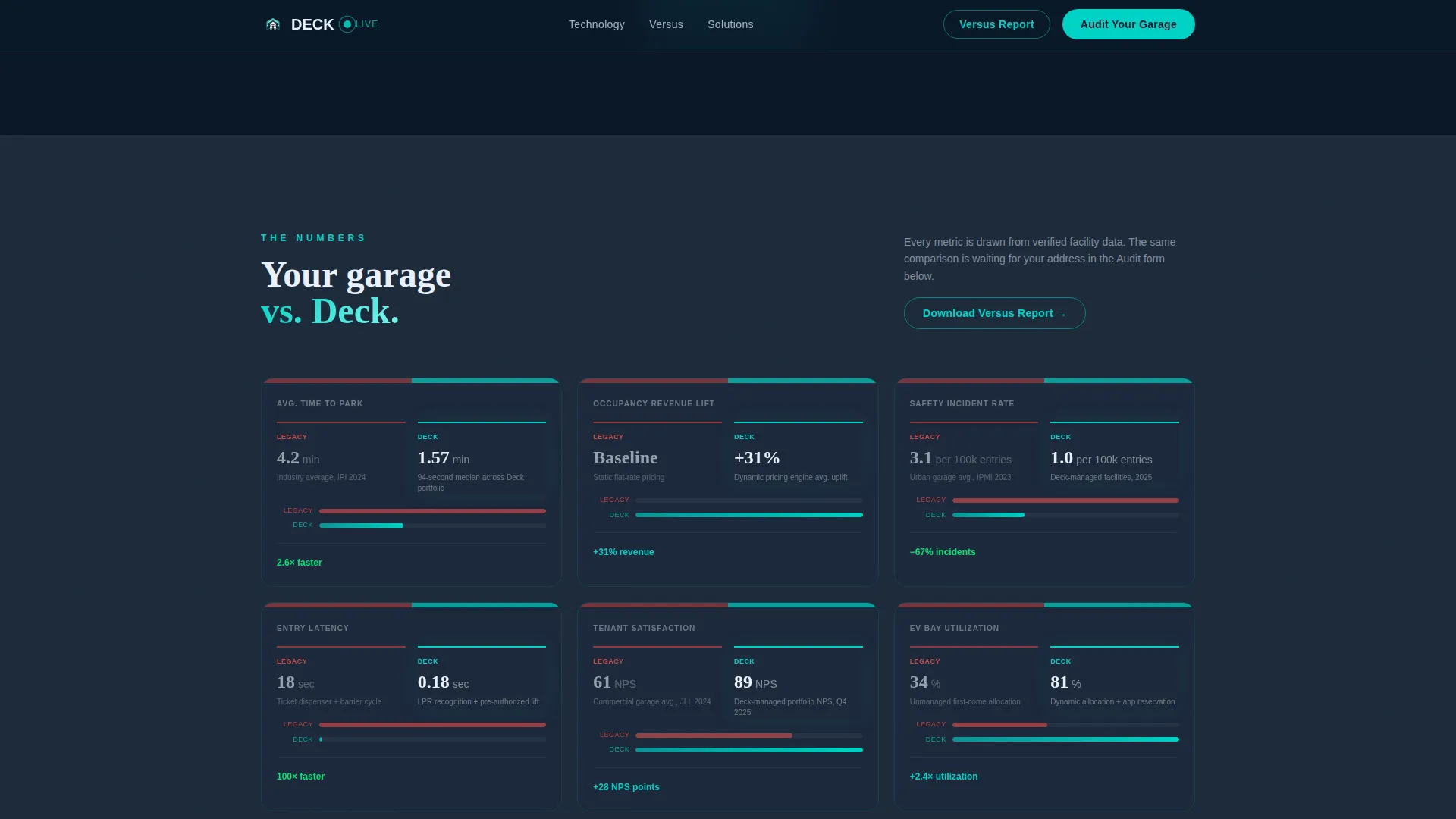Select the Tenant Satisfaction card title
This screenshot has height=819, width=1456.
(644, 629)
